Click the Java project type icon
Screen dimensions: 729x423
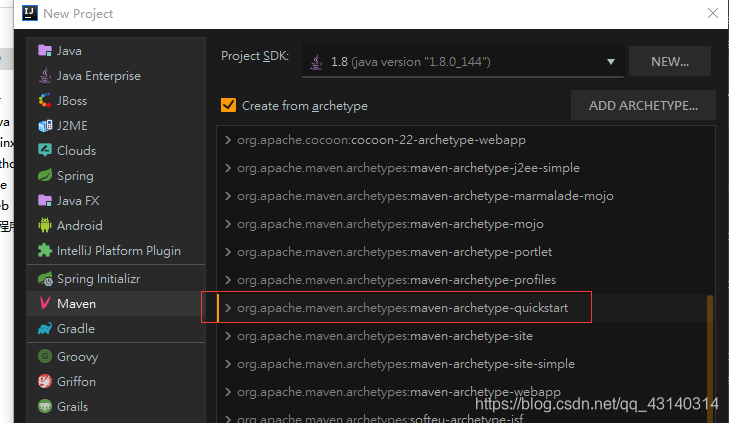click(45, 51)
